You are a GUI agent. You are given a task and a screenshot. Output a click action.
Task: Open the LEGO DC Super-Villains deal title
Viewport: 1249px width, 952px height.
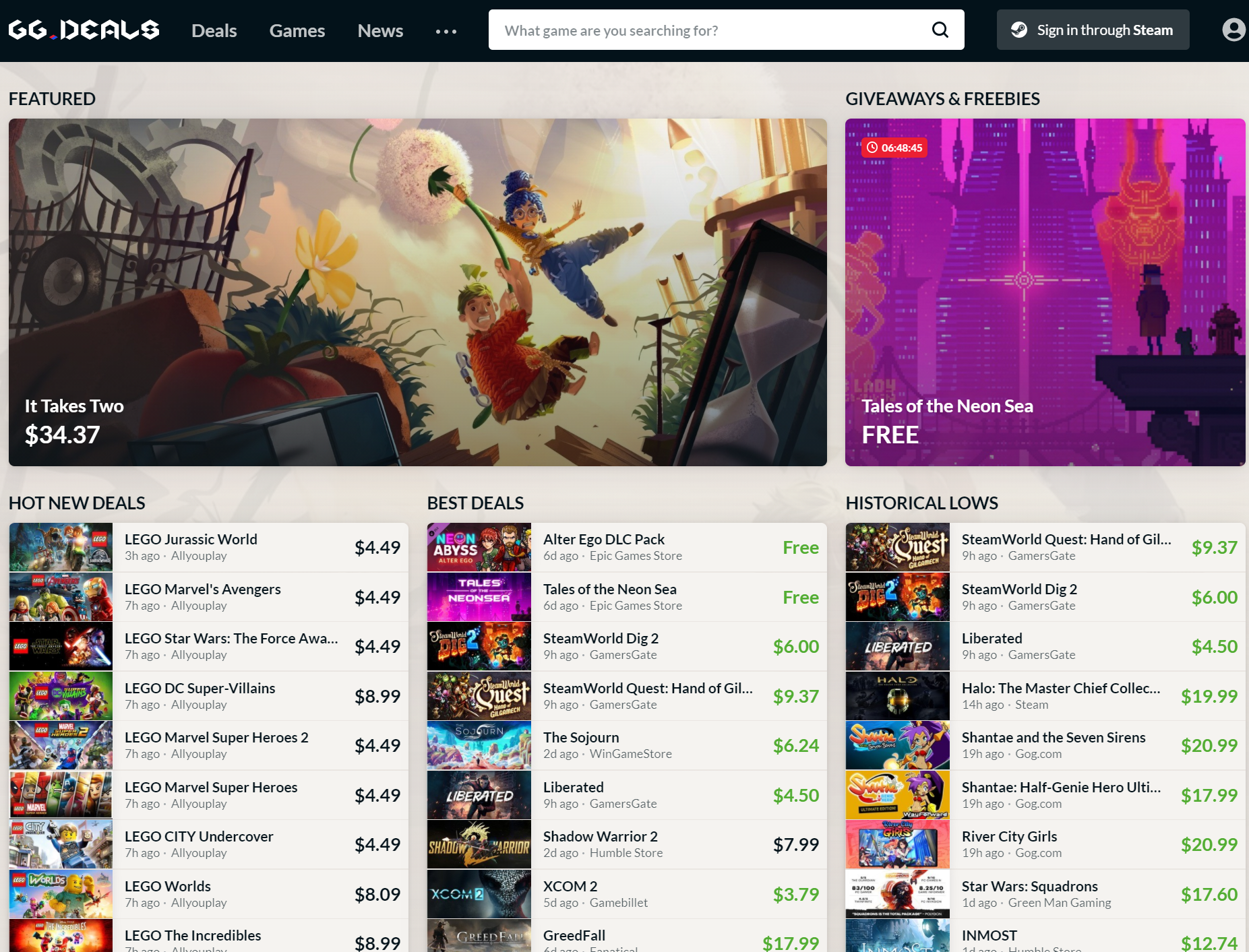click(200, 688)
